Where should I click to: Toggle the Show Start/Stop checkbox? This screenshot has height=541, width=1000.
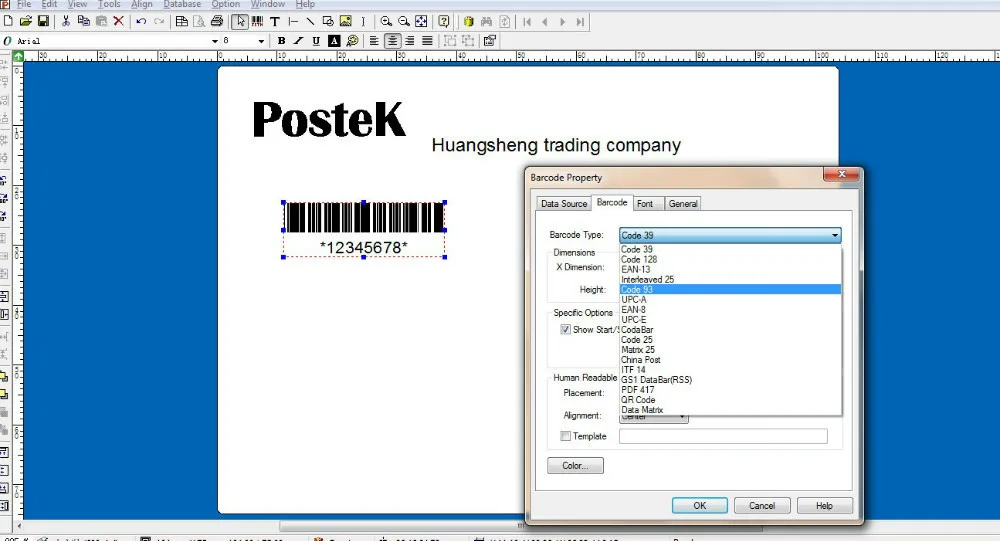(x=565, y=329)
